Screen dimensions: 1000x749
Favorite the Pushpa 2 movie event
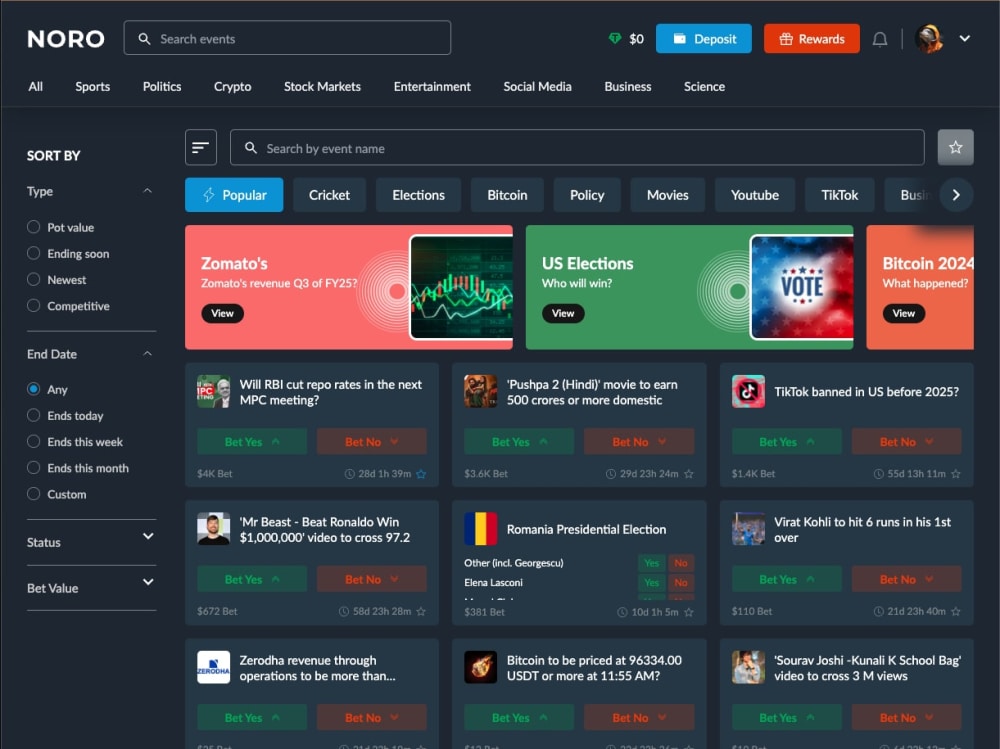(x=689, y=474)
